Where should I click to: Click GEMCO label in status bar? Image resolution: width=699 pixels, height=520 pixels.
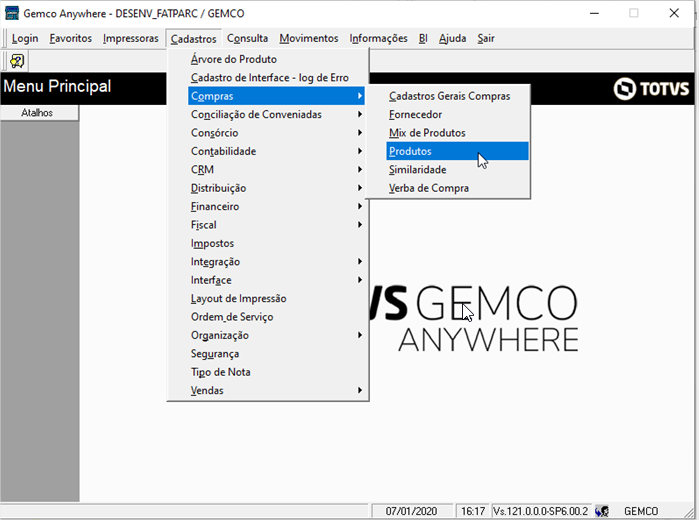641,511
